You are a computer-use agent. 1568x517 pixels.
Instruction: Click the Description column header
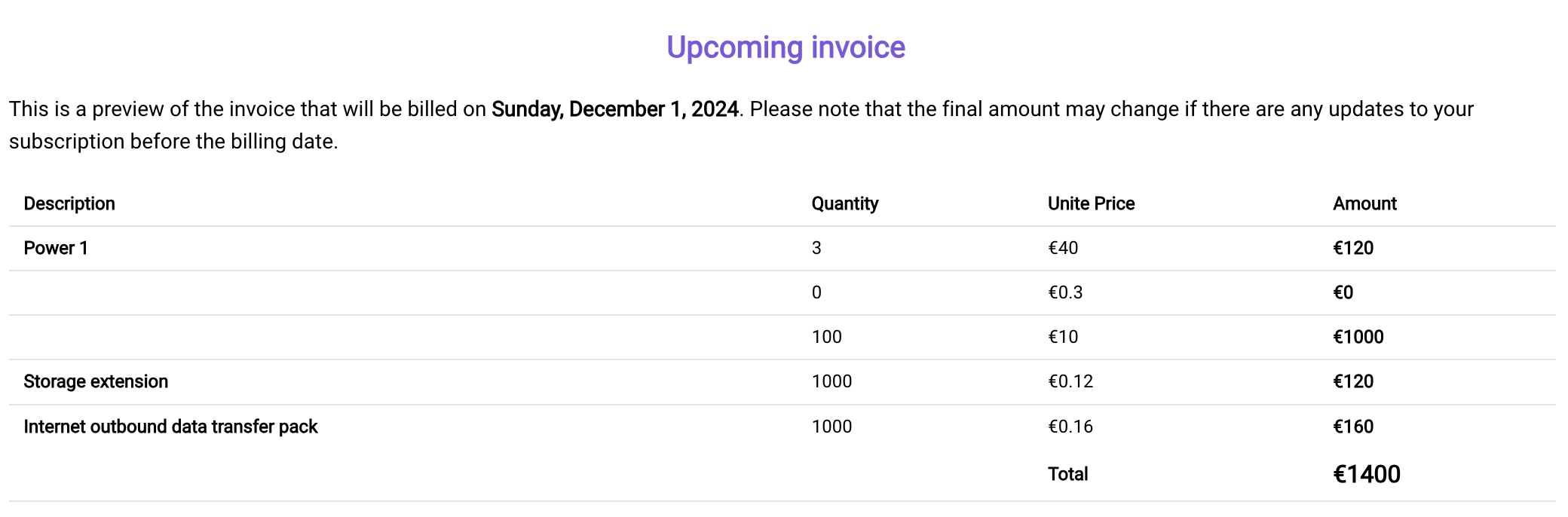click(x=69, y=203)
